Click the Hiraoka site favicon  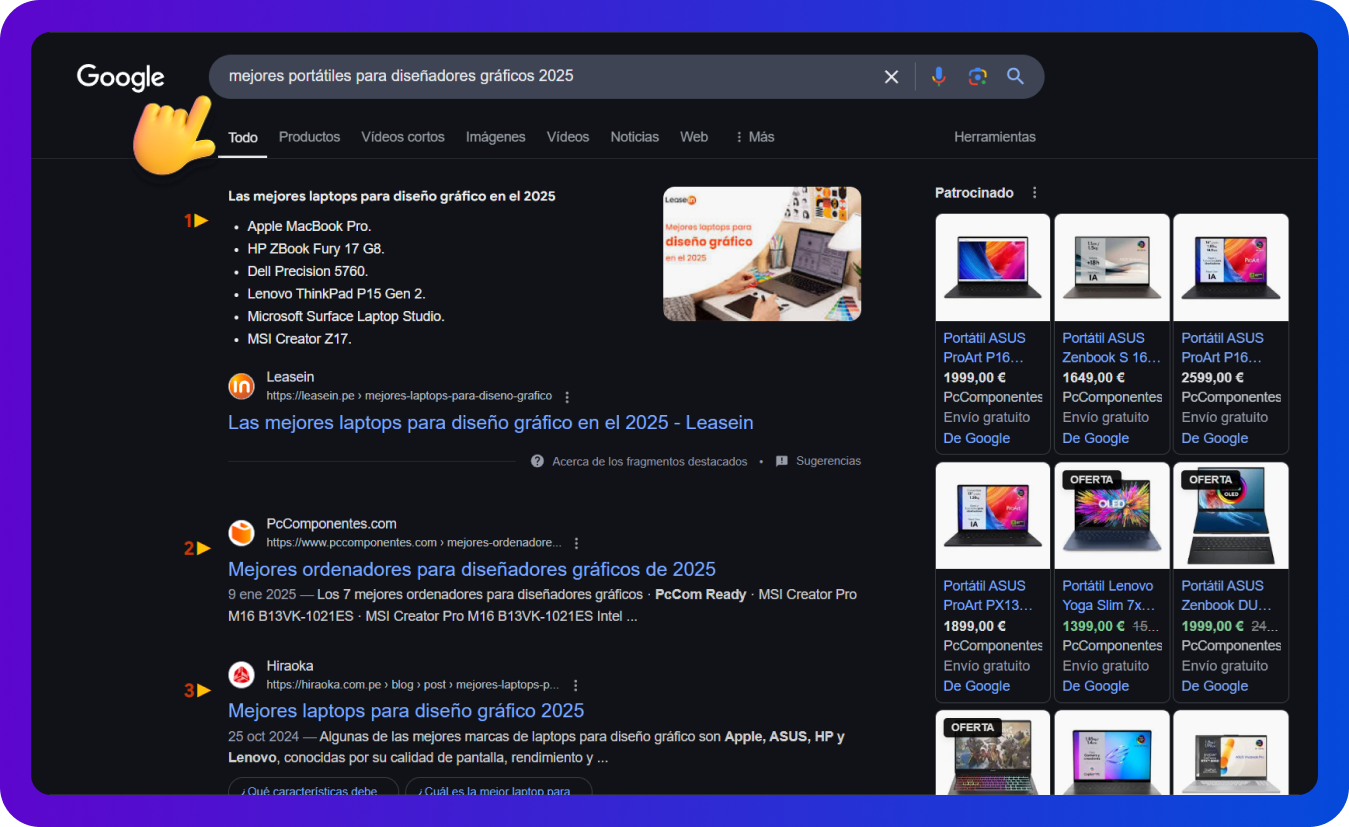point(241,675)
